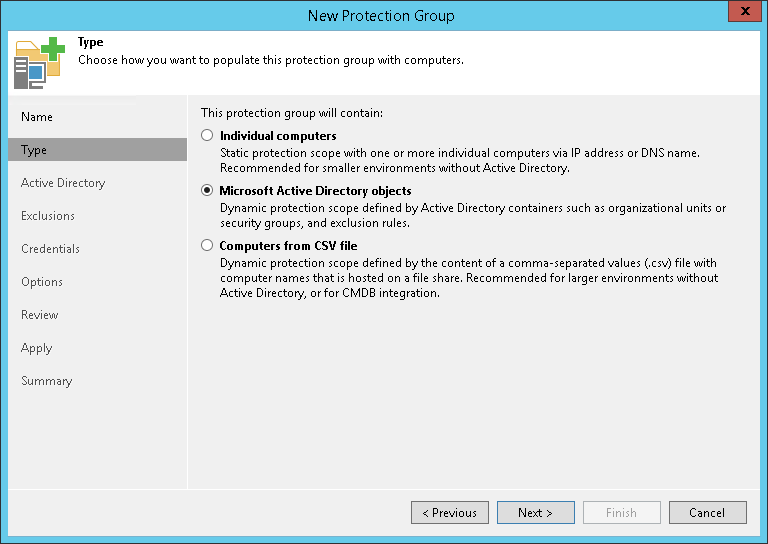
Task: Go to the Apply step
Action: (x=36, y=348)
